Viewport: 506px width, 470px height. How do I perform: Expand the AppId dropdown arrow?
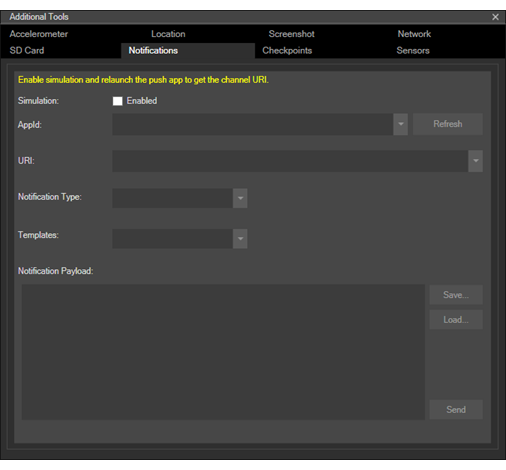tap(400, 124)
